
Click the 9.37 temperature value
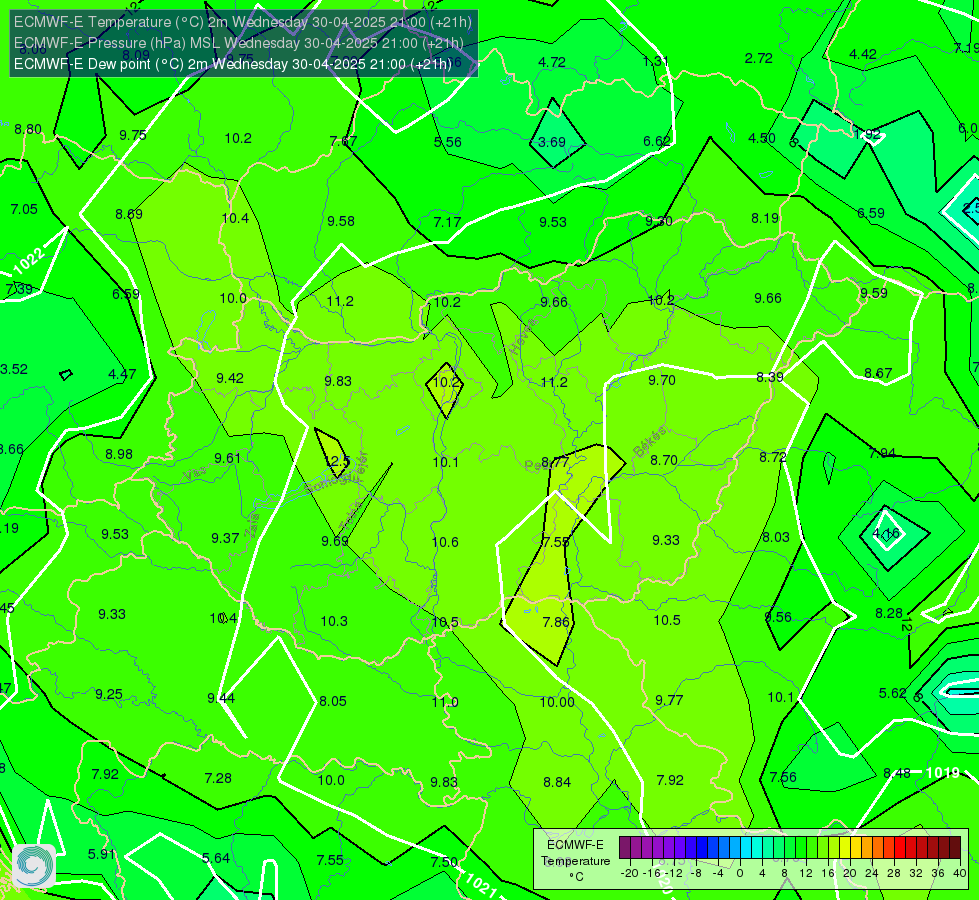[x=225, y=538]
